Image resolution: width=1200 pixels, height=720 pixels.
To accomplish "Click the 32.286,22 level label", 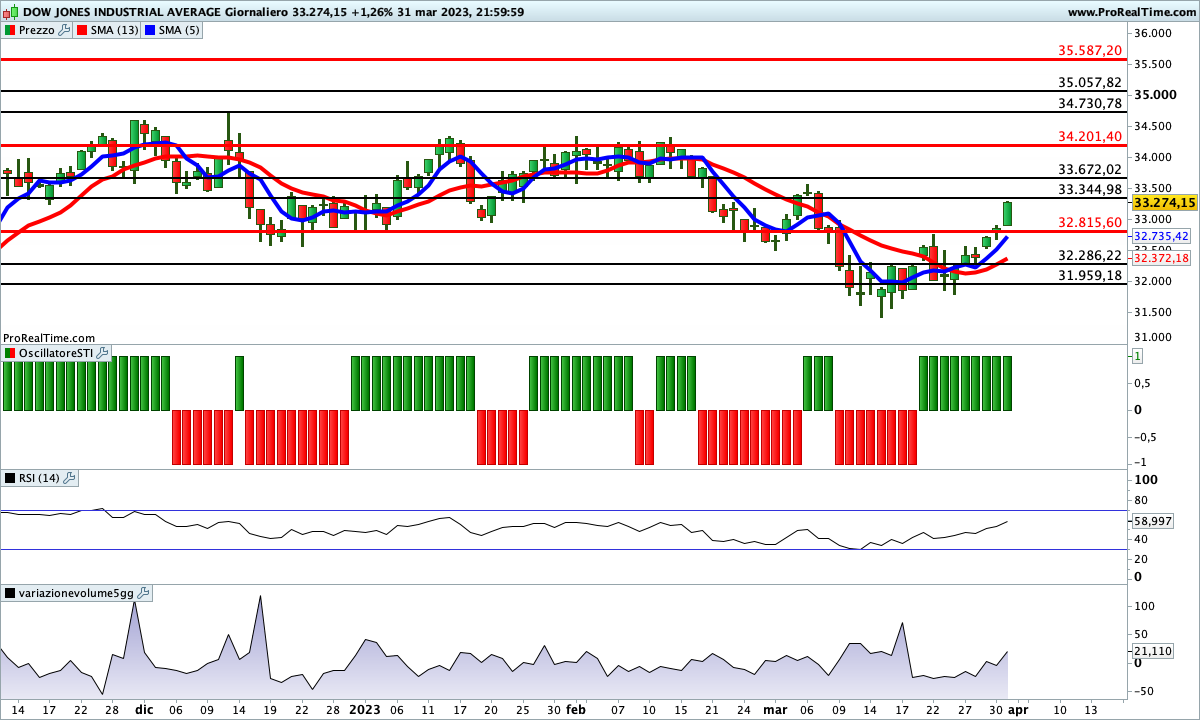I will click(x=1090, y=255).
